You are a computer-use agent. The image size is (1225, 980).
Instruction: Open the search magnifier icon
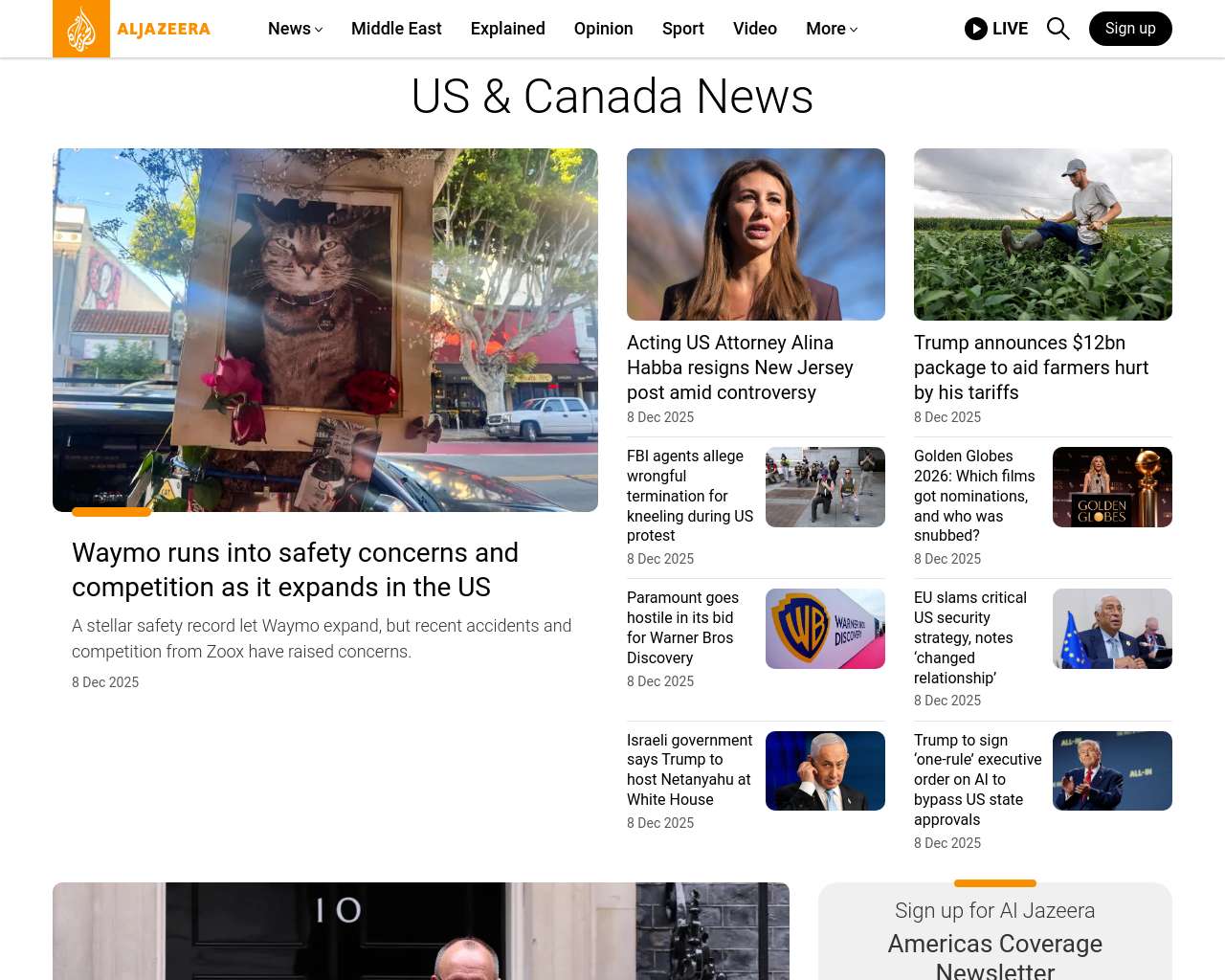point(1058,29)
